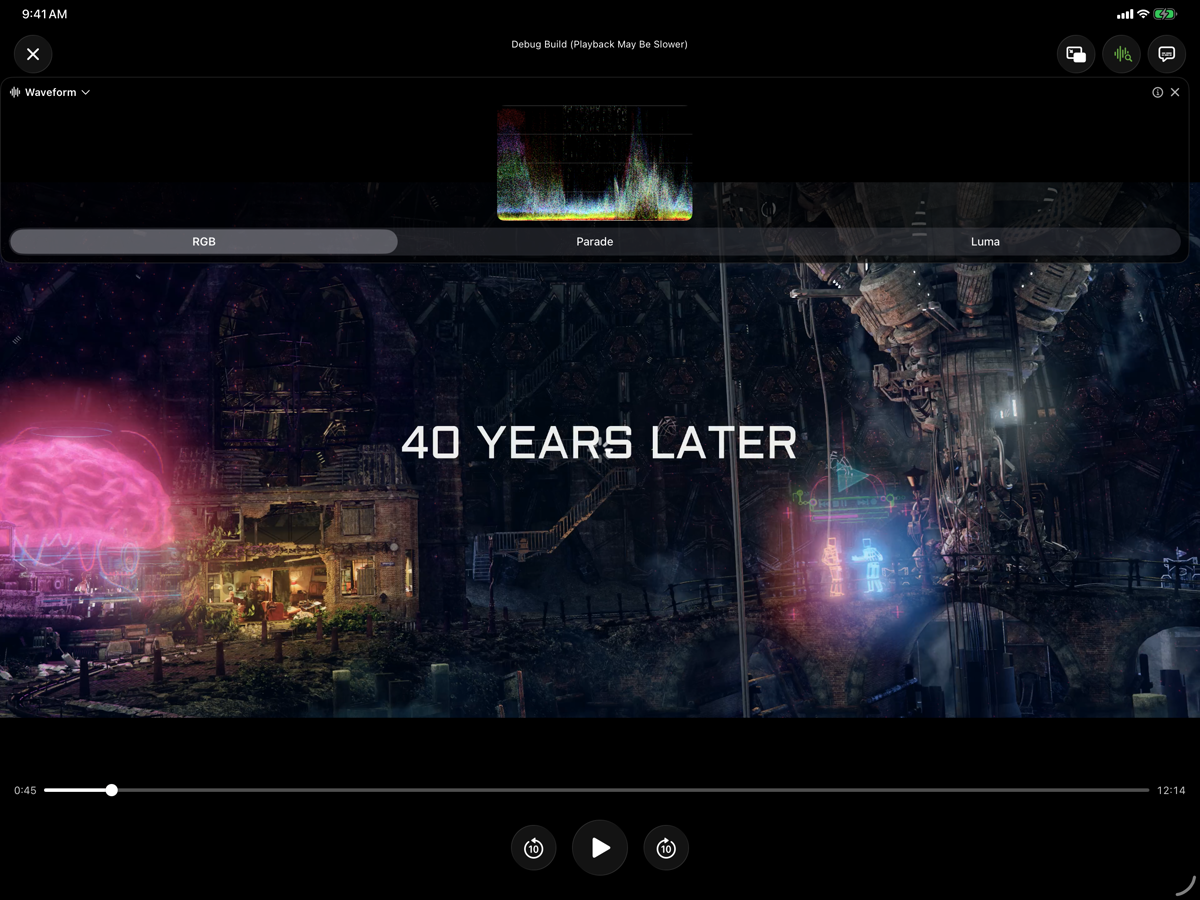Viewport: 1200px width, 900px height.
Task: Show info for the Waveform scope
Action: click(1157, 92)
